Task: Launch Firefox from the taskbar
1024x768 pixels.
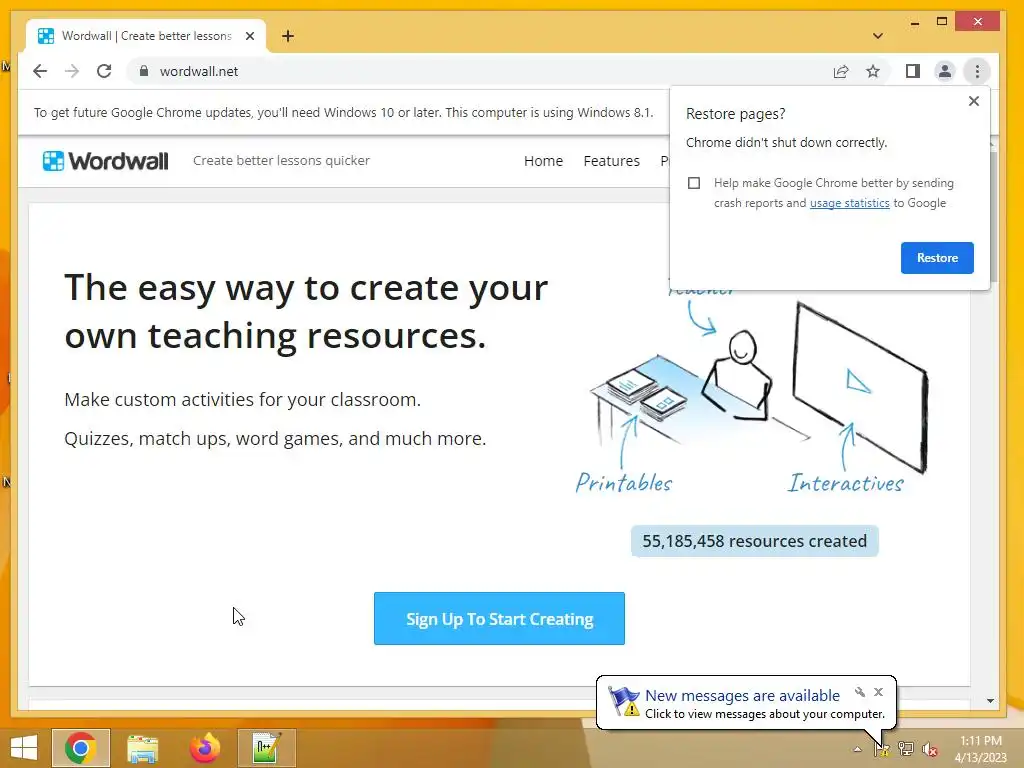Action: click(204, 748)
